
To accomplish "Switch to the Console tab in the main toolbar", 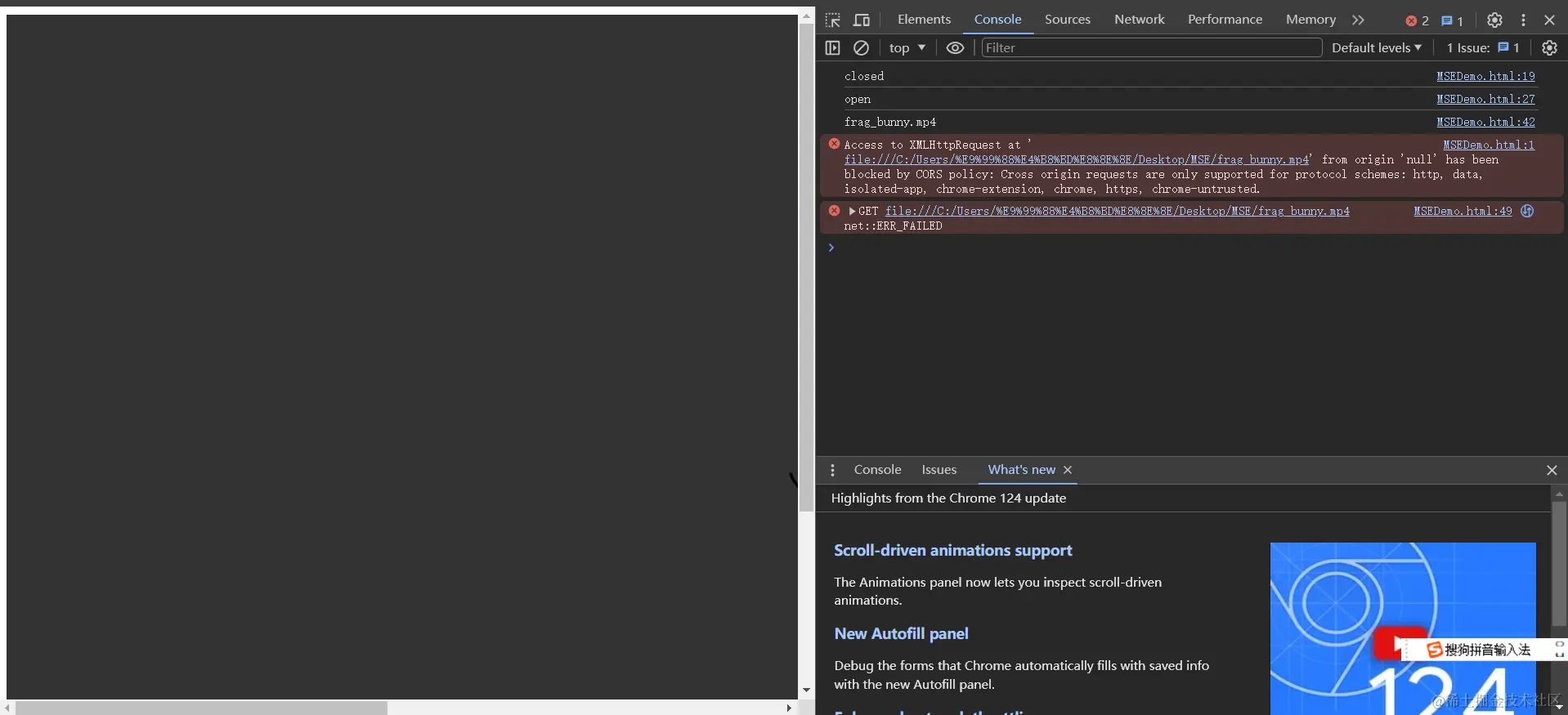I will [997, 20].
